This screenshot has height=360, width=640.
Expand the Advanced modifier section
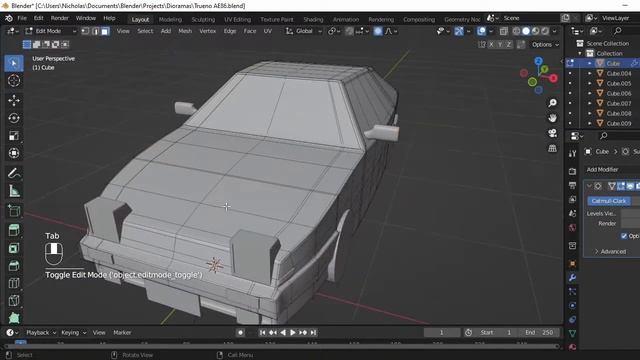pyautogui.click(x=610, y=251)
